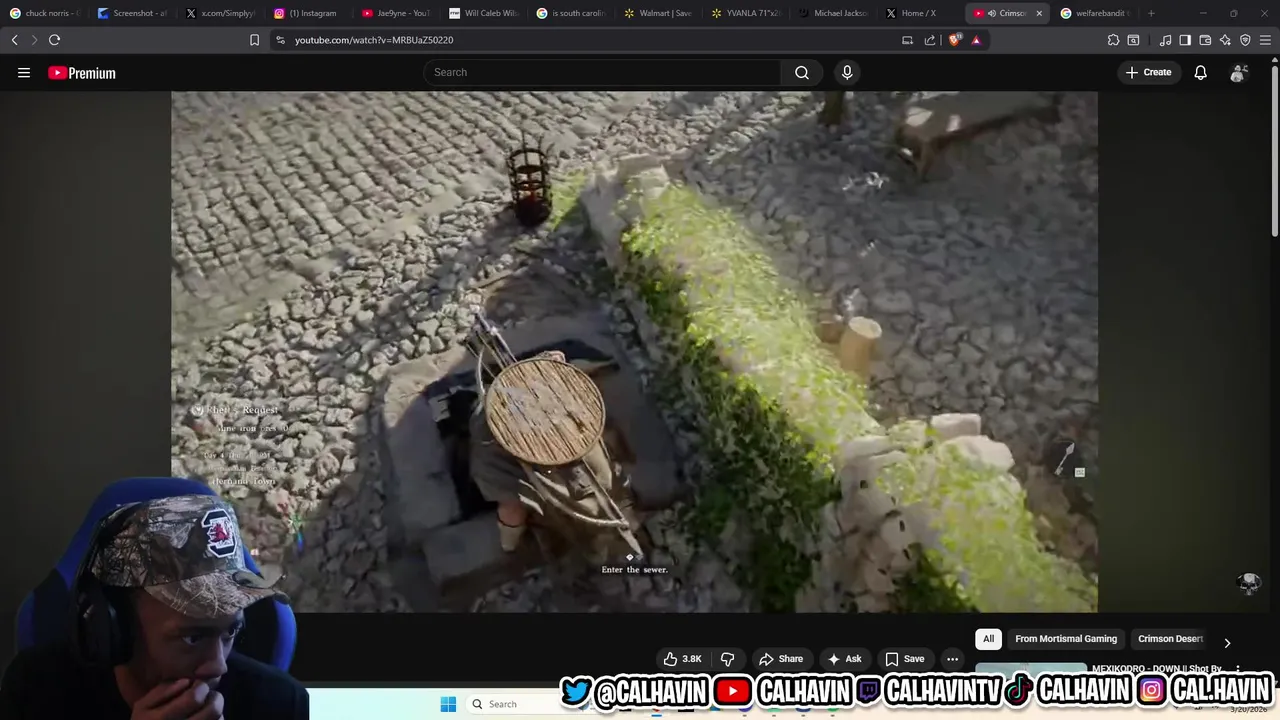Reload the page

coord(54,40)
